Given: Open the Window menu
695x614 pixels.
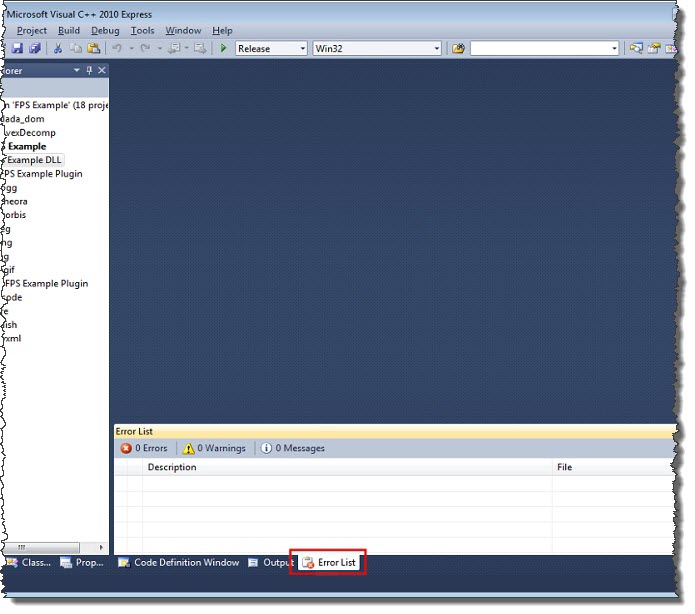Looking at the screenshot, I should coord(183,31).
